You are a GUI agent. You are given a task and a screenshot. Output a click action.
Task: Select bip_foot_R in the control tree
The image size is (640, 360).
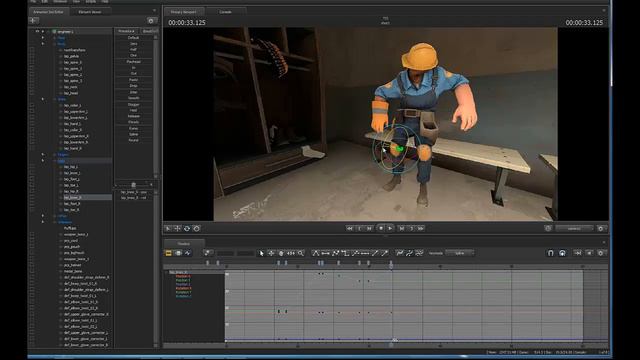(72, 204)
